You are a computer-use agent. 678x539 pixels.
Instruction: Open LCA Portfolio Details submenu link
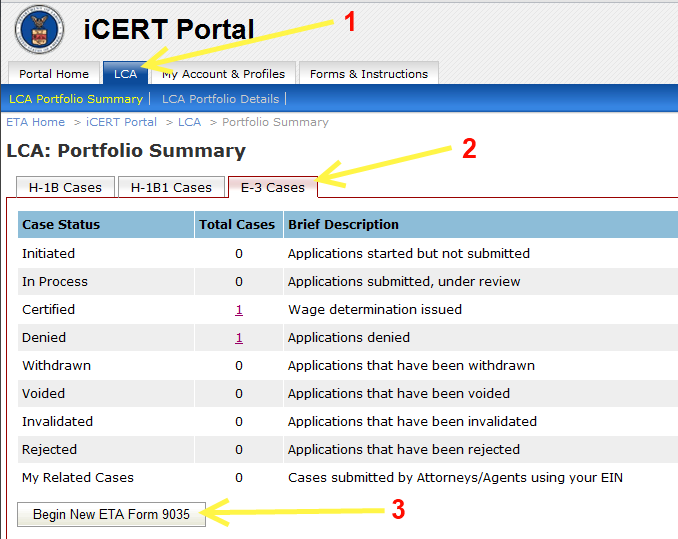pyautogui.click(x=220, y=99)
